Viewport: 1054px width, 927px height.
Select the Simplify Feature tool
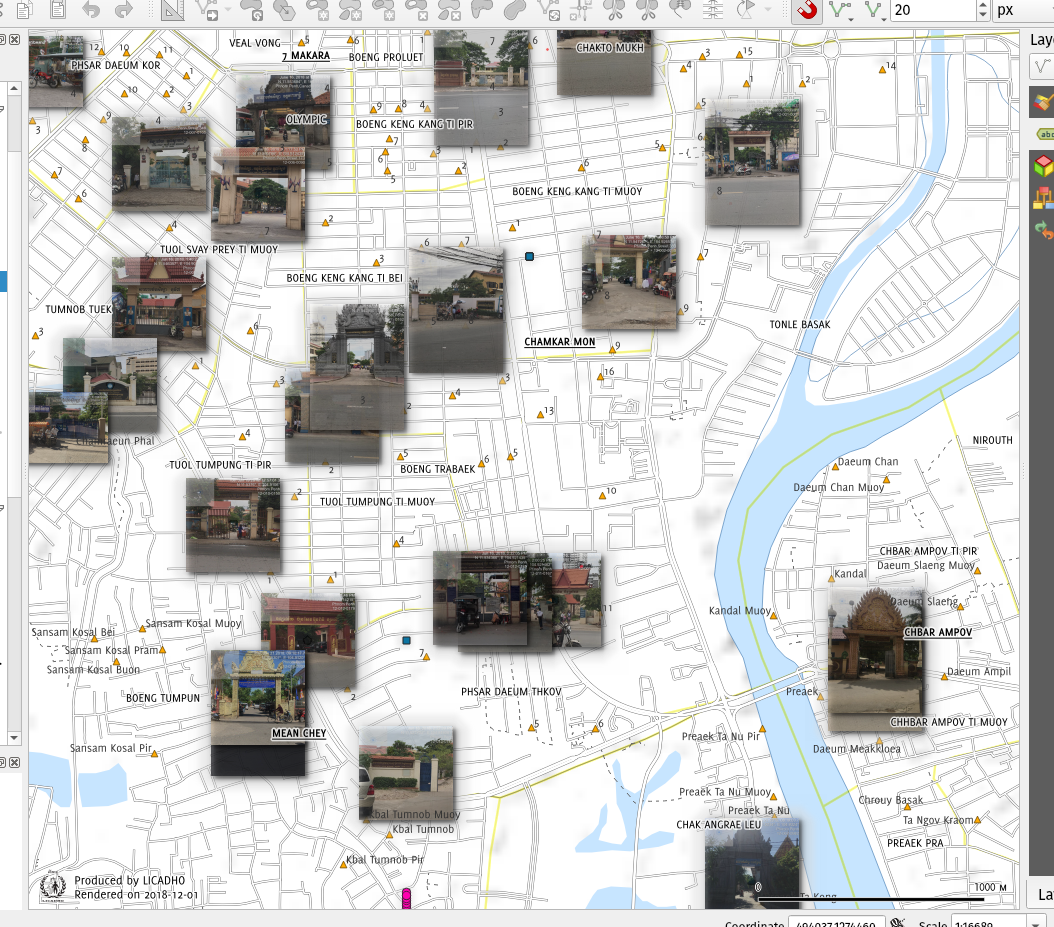coord(284,9)
